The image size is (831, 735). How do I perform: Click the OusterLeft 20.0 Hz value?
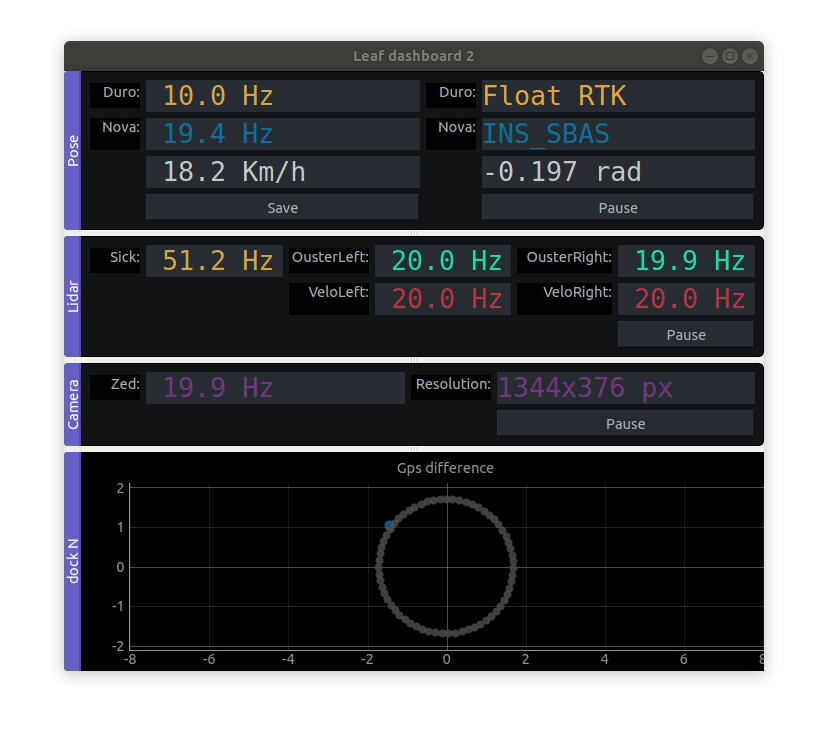click(443, 261)
